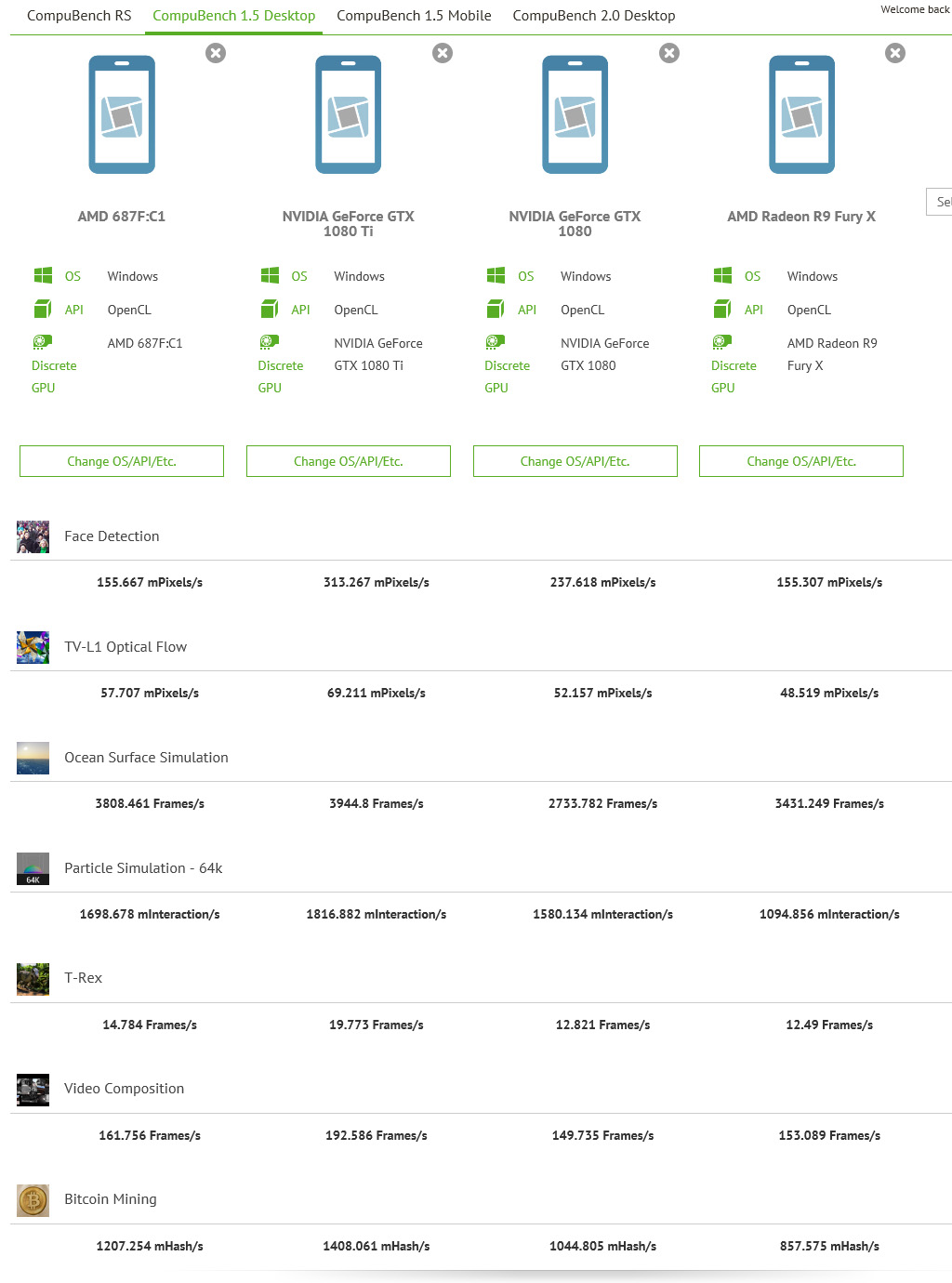Viewport: 952px width, 1283px height.
Task: Remove the AMD 687F:C1 device column
Action: [x=216, y=53]
